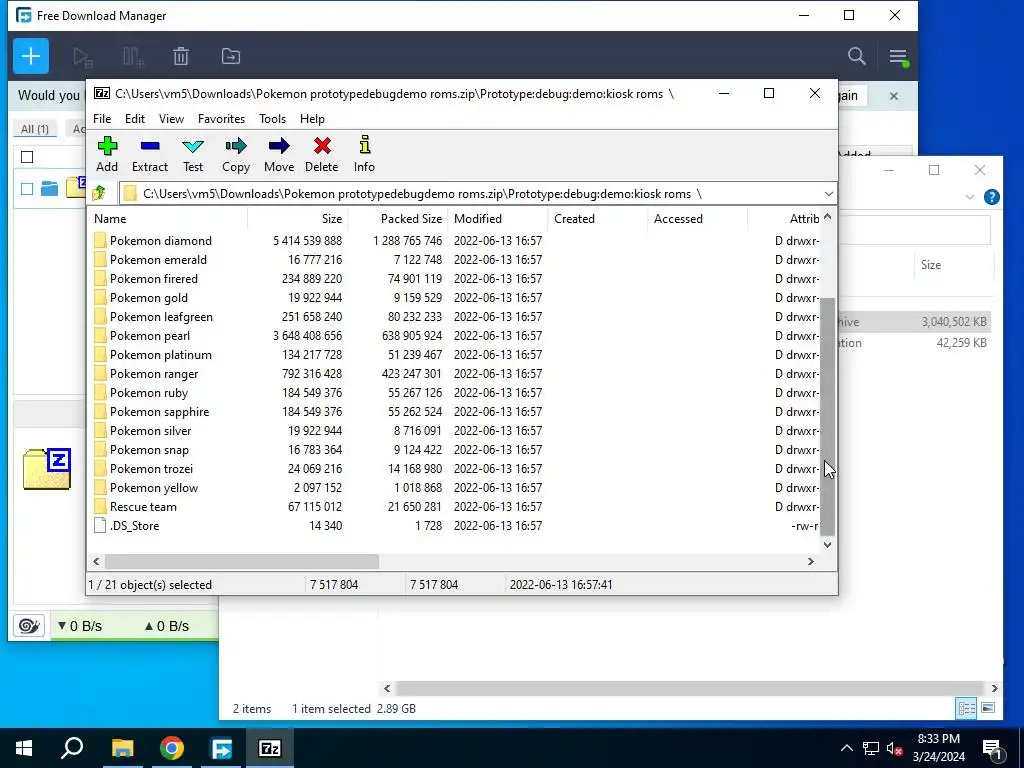Click the Explorer window horizontal scrollbar

pyautogui.click(x=690, y=688)
